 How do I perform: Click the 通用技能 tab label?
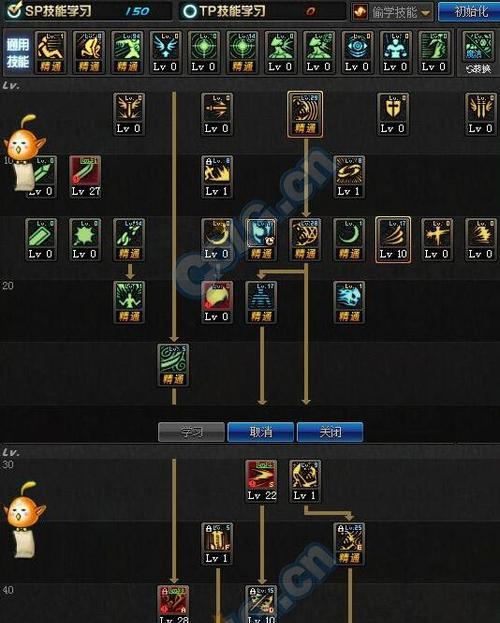[17, 53]
